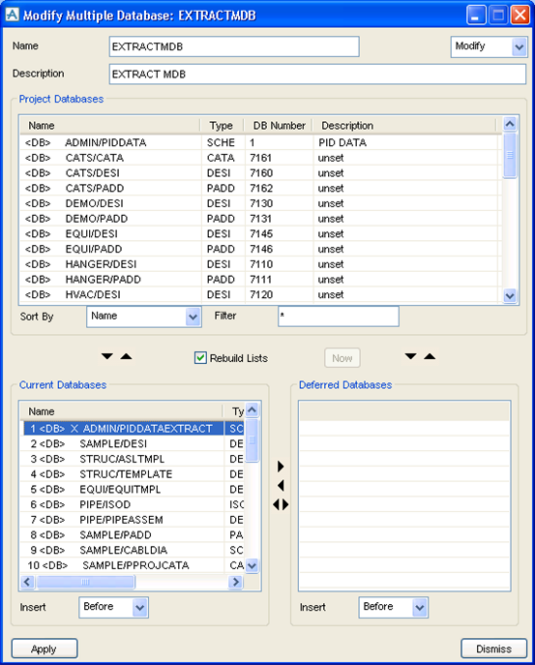Select the CATS/PADD row in Project Databases

[260, 188]
